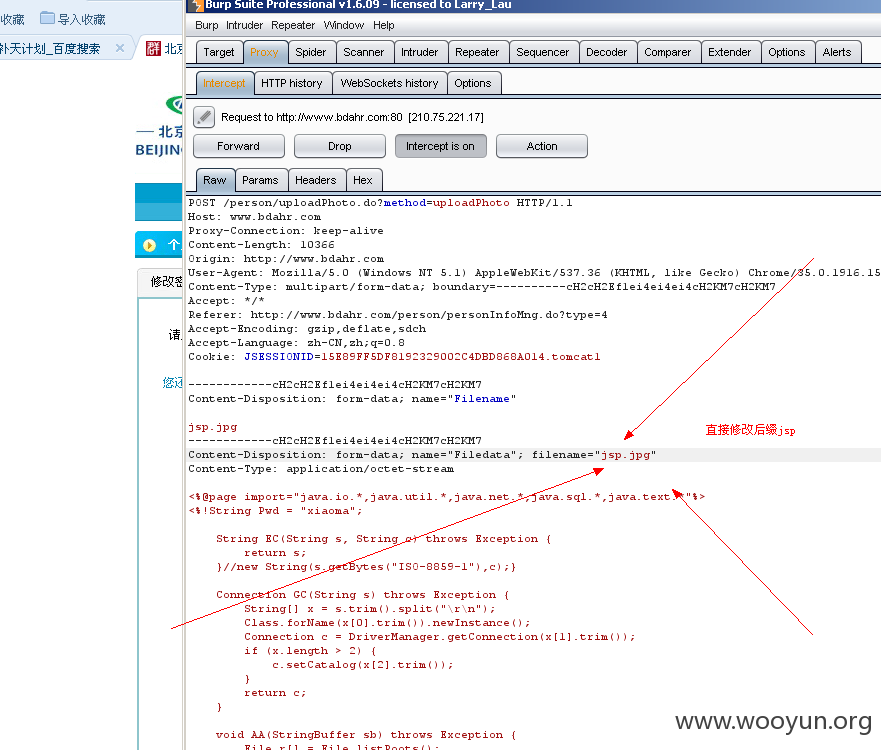
Task: Open the Repeater menu in the menu bar
Action: 293,25
